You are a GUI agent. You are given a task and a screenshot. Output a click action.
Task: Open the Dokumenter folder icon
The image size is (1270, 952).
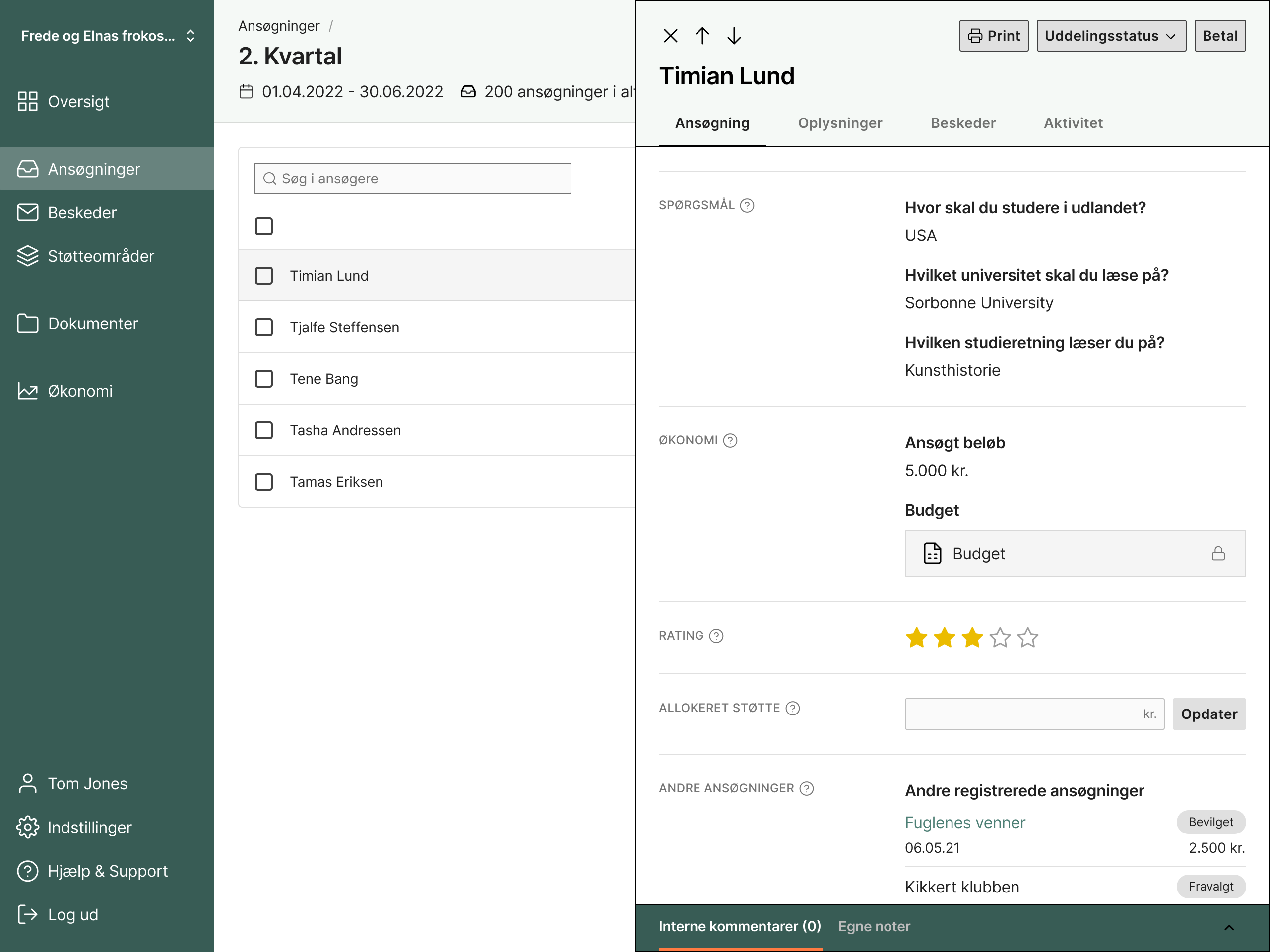27,323
